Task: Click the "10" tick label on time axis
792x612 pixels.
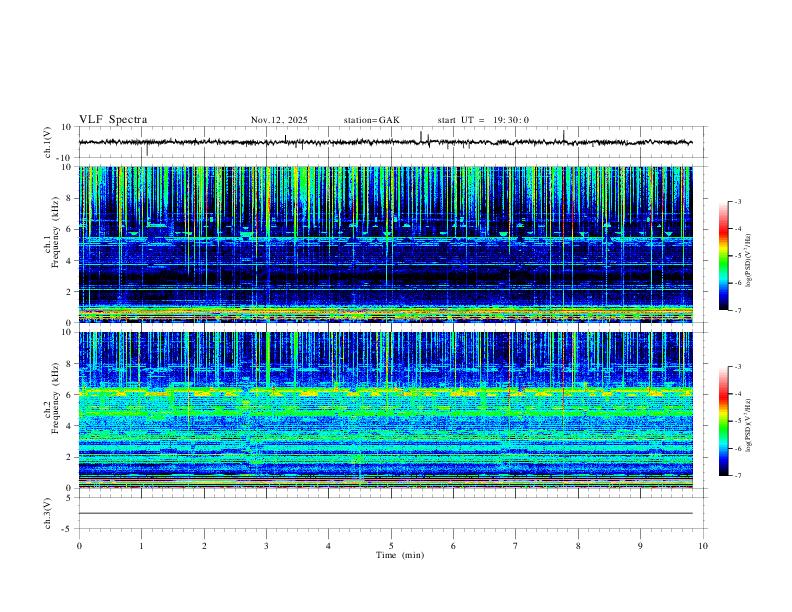Action: click(703, 546)
